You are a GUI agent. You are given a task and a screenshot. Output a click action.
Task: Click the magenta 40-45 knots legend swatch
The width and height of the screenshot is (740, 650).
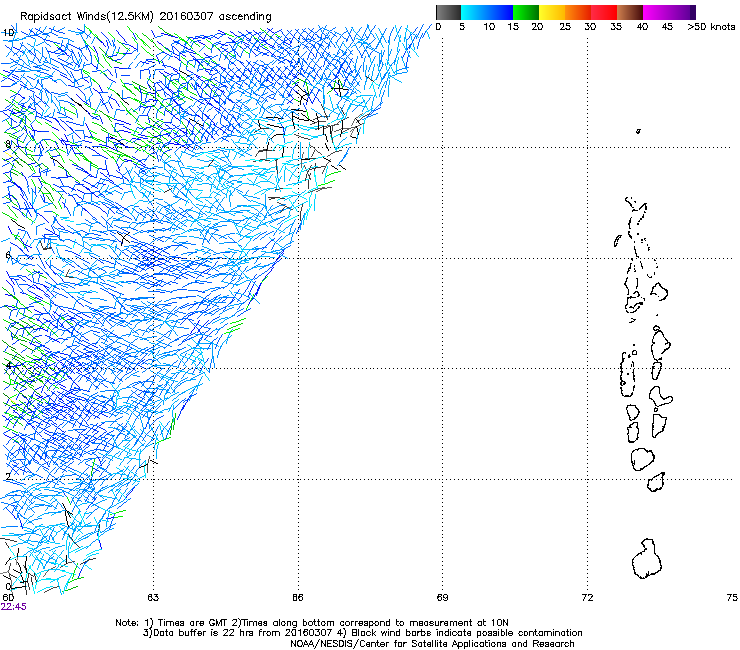pos(655,12)
